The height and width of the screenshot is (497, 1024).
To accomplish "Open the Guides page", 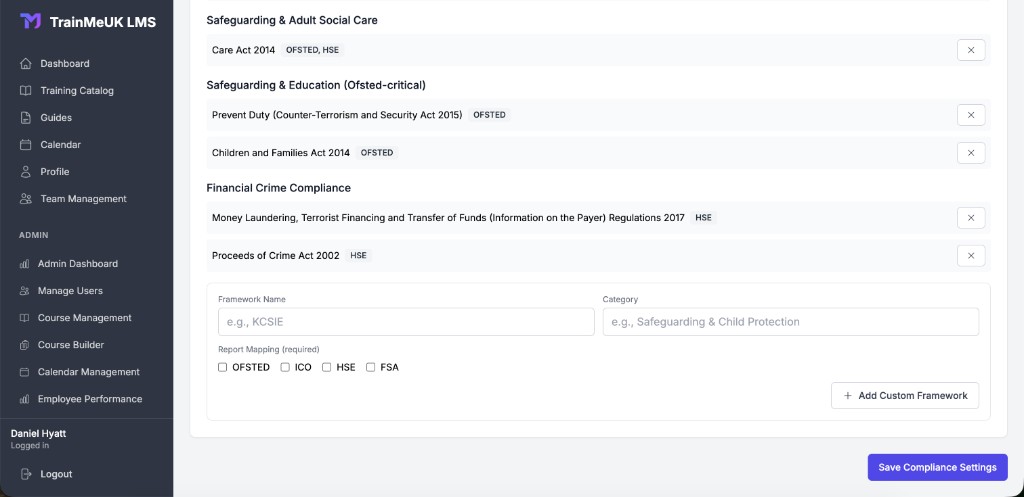I will point(56,118).
